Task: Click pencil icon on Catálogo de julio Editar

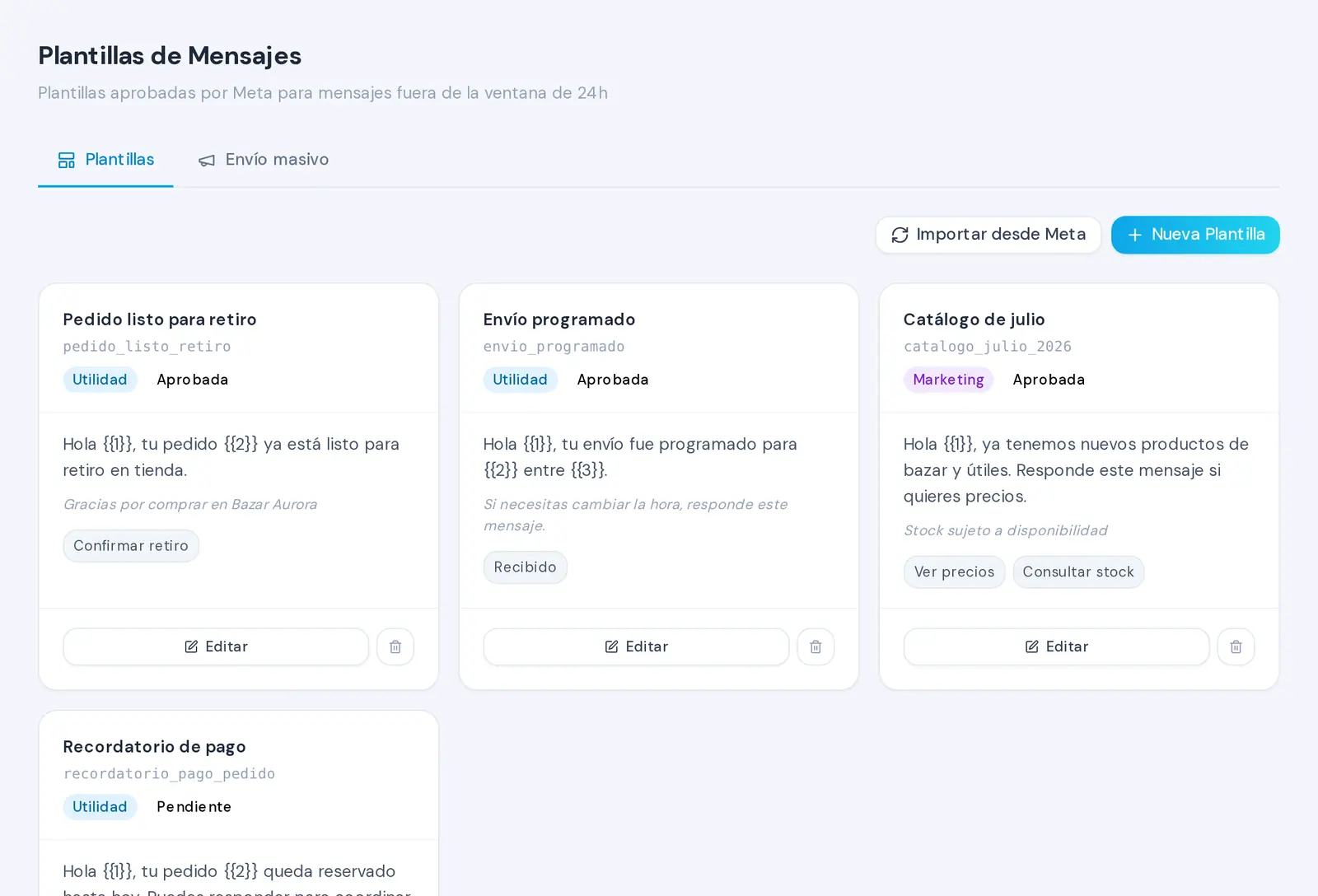Action: (x=1031, y=646)
